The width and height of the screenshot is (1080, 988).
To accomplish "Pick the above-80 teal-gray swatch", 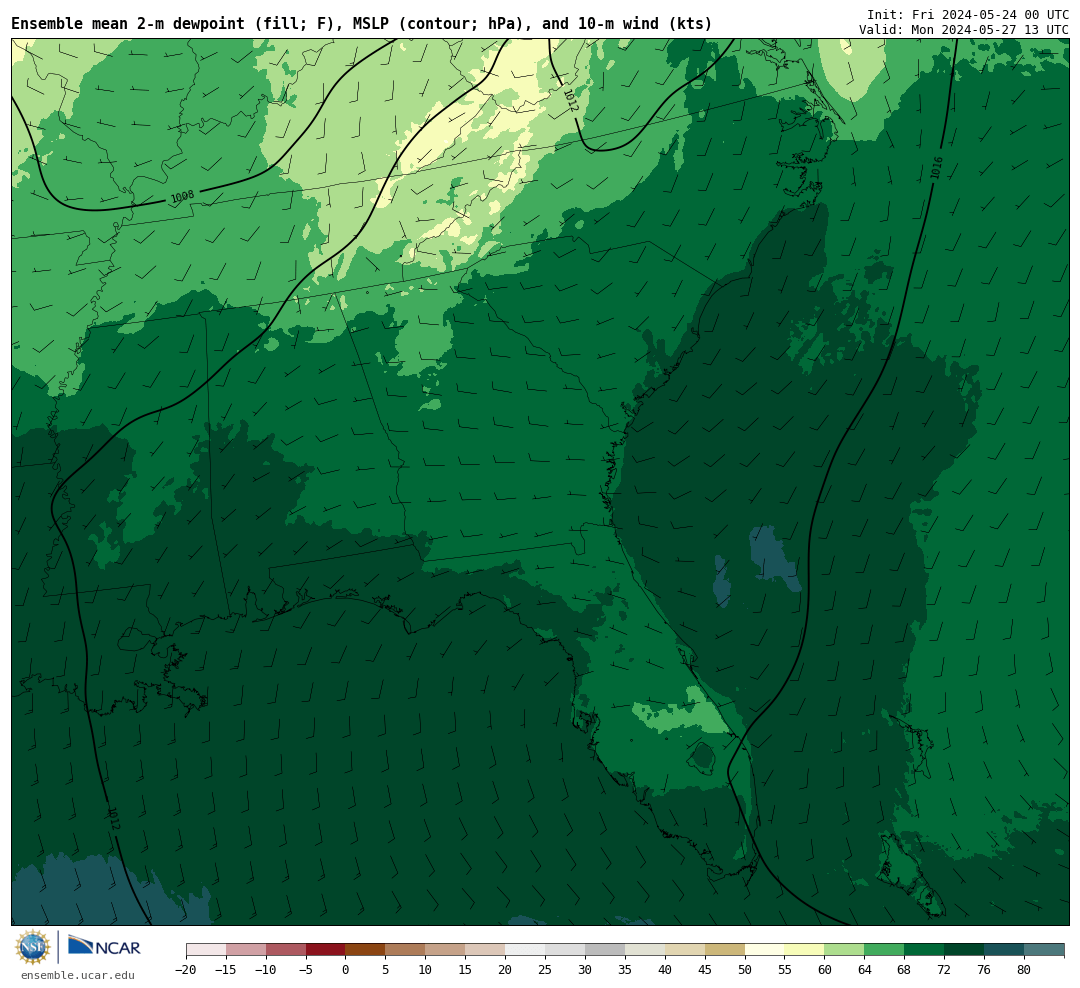I will click(x=1045, y=950).
